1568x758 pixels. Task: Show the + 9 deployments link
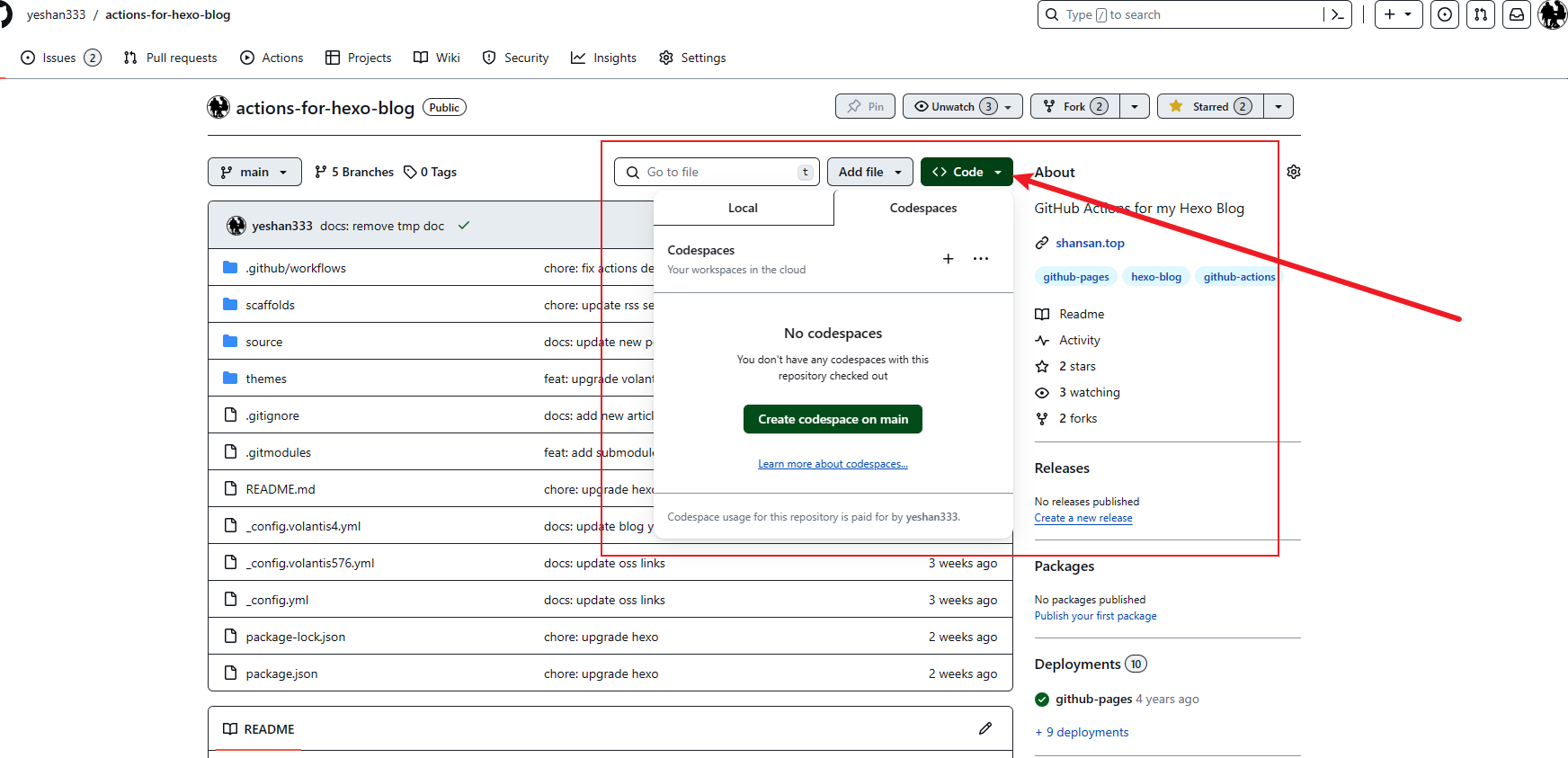1082,732
